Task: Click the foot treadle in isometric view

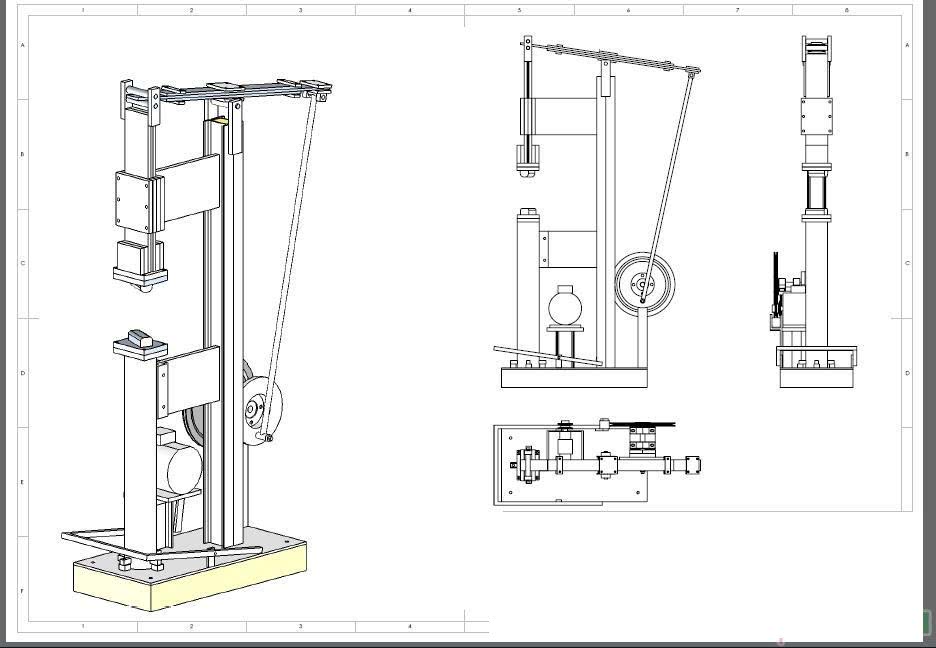Action: pyautogui.click(x=100, y=539)
